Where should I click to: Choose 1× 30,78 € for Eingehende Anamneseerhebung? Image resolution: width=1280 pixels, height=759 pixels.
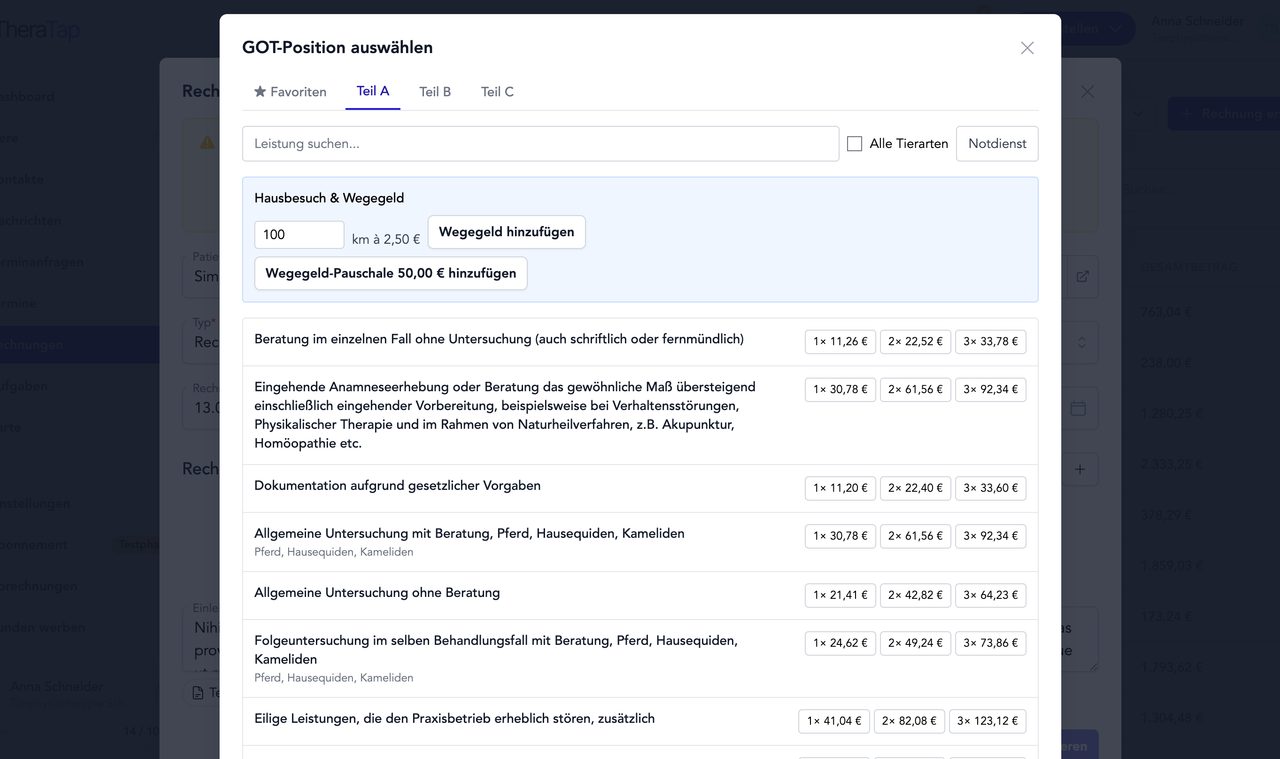(840, 390)
